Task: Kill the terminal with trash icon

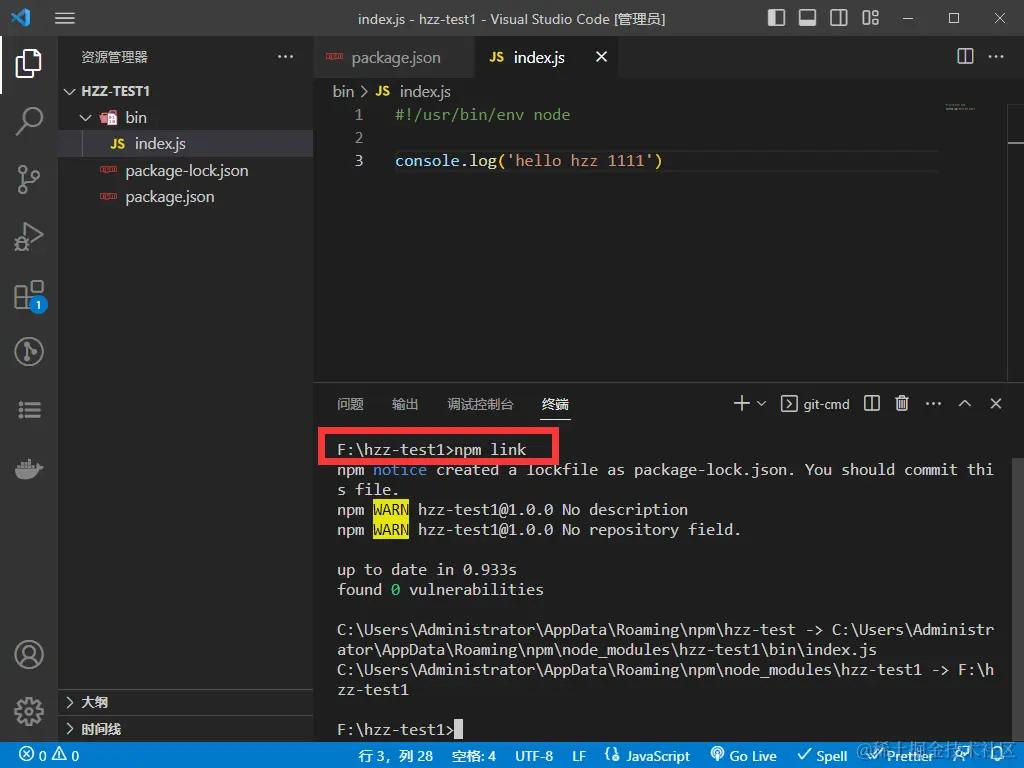Action: (902, 404)
